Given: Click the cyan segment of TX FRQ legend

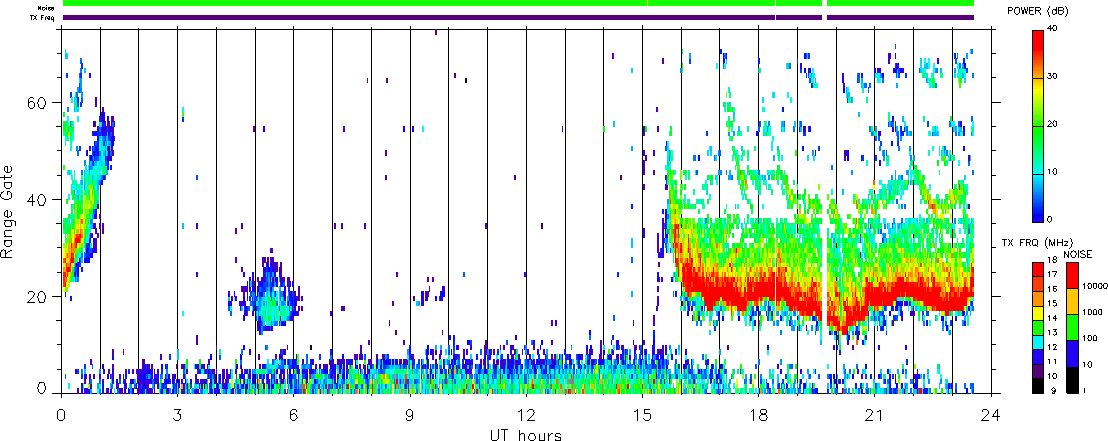Looking at the screenshot, I should [1039, 344].
